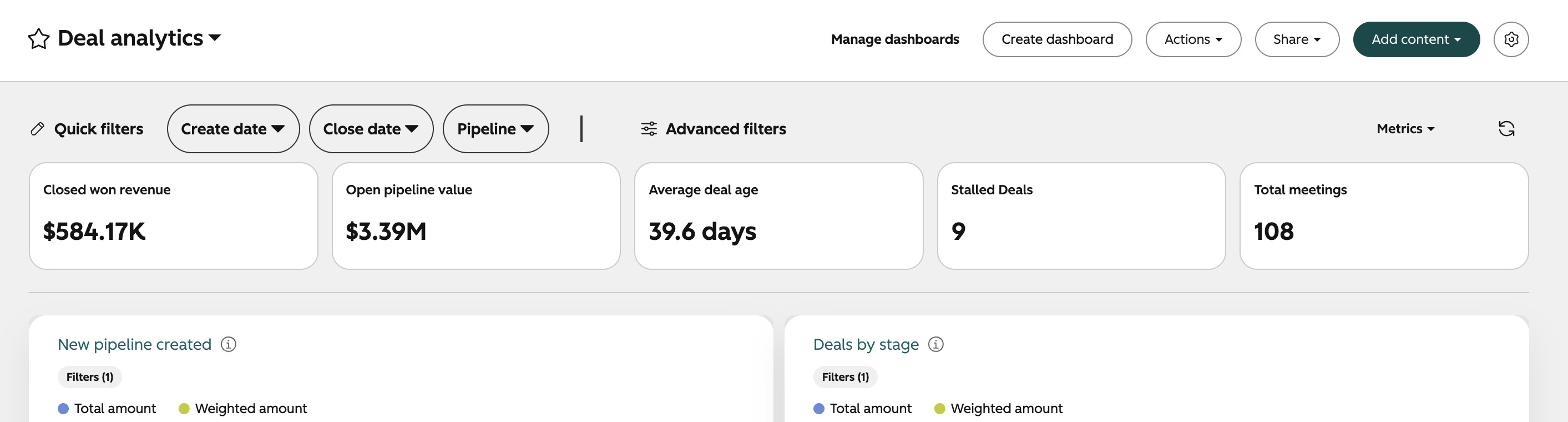Click the Create dashboard button
This screenshot has width=1568, height=422.
[x=1056, y=39]
